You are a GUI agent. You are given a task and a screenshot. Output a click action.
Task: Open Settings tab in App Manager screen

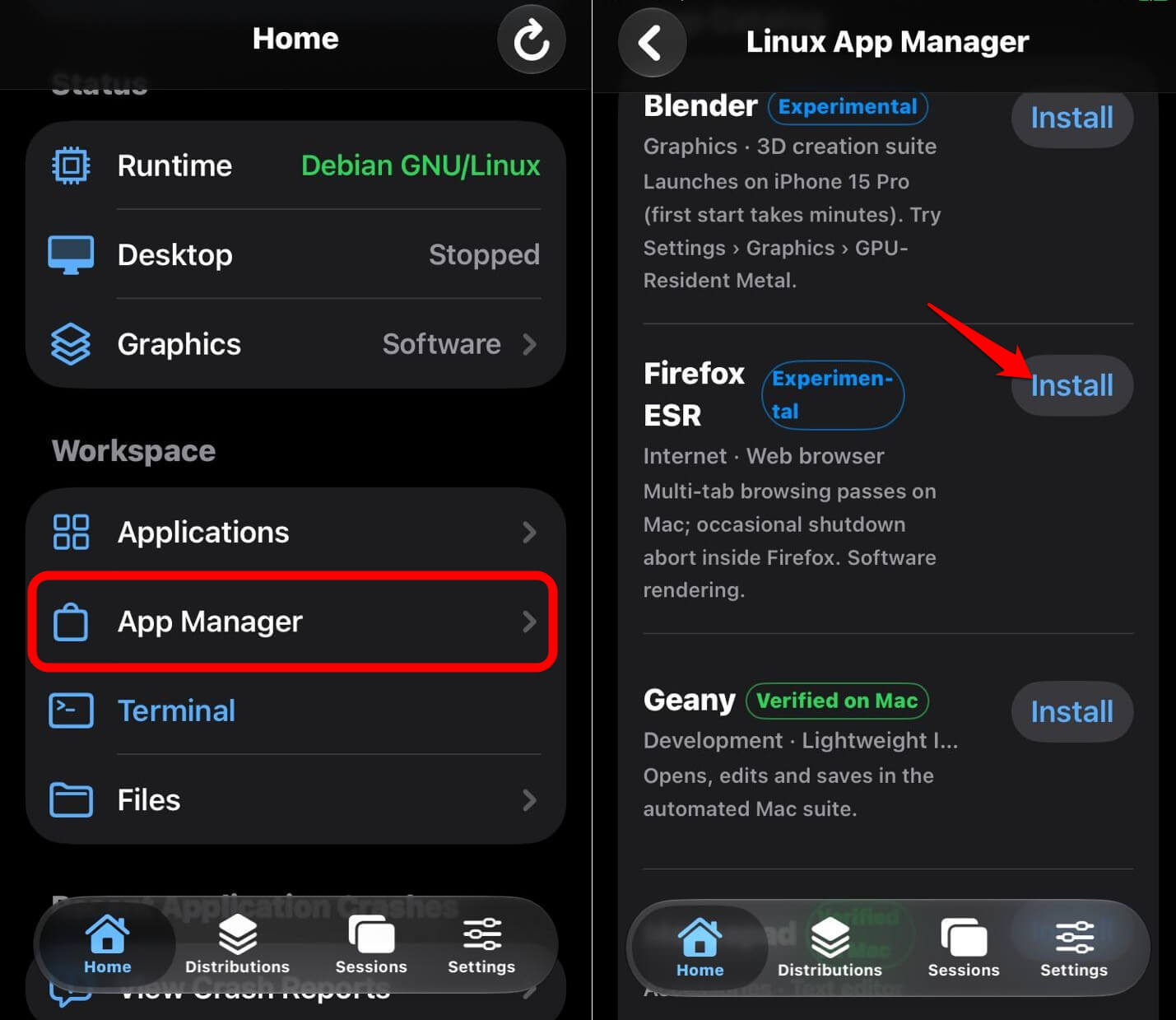pos(1074,948)
